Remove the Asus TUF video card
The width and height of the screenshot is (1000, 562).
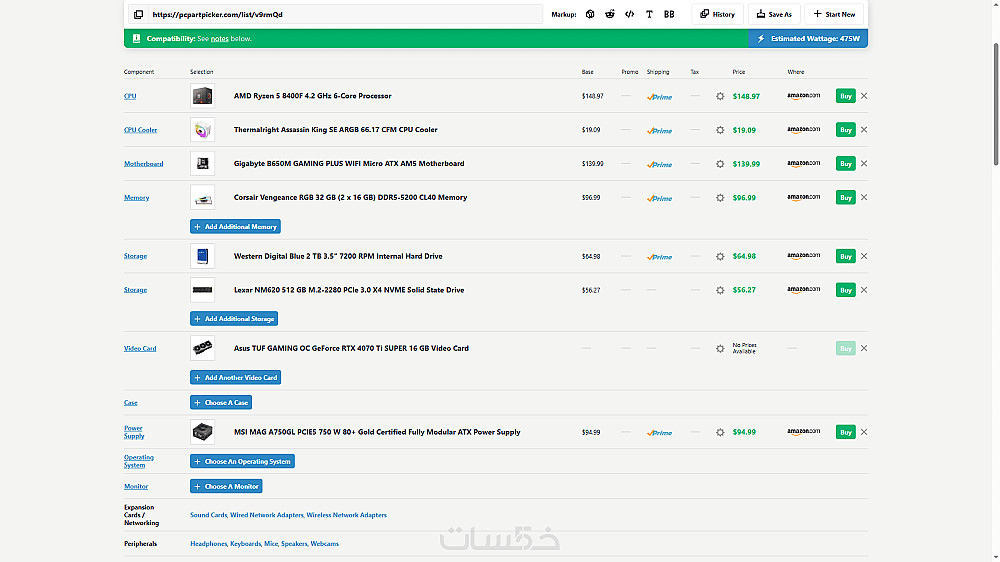pos(864,348)
